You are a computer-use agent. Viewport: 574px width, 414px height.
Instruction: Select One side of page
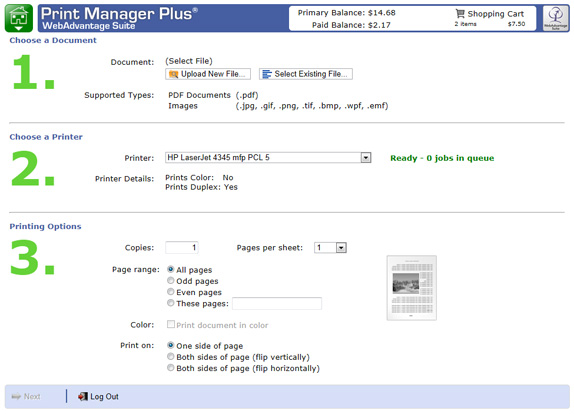(x=171, y=345)
